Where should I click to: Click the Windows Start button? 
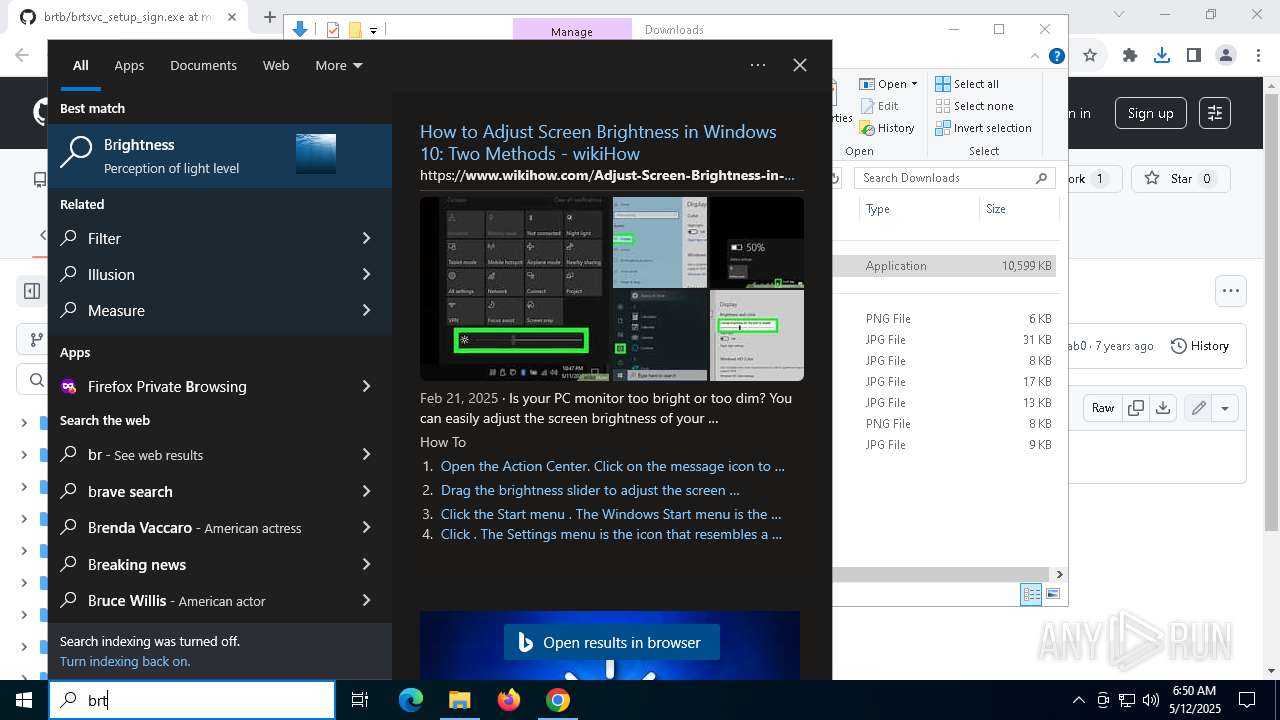coord(24,700)
